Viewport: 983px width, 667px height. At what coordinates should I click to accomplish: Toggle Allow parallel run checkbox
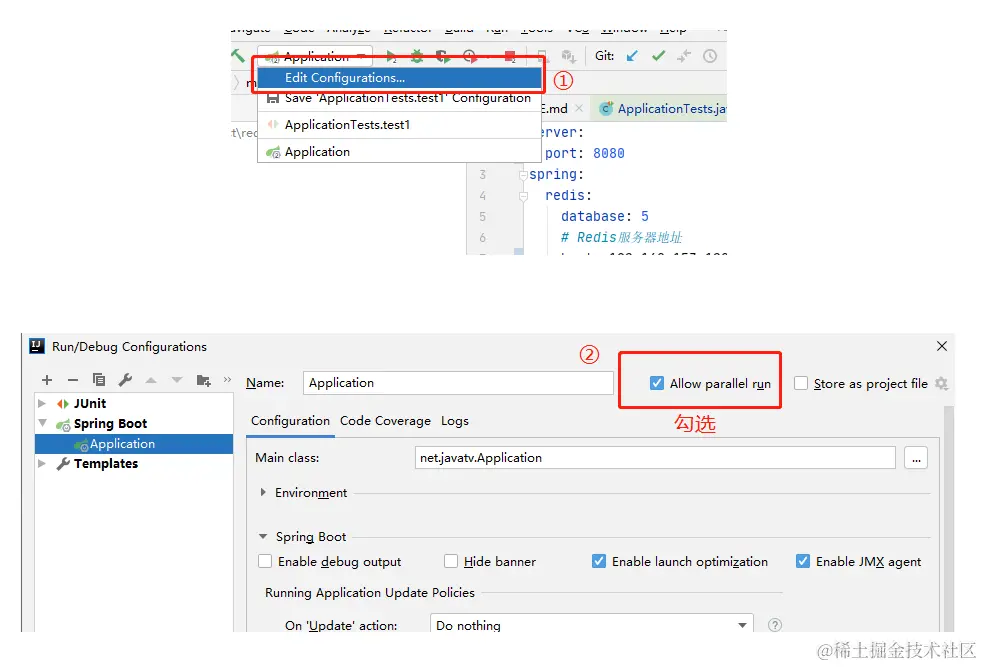(x=656, y=383)
